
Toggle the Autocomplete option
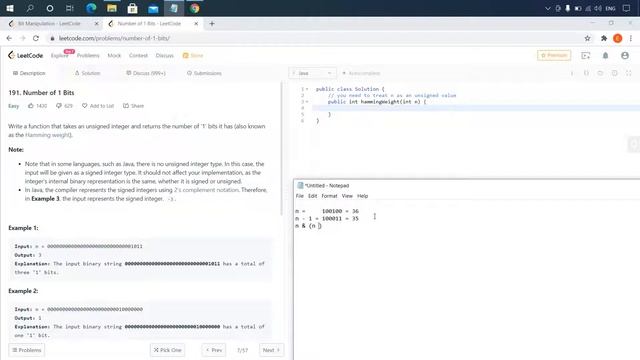361,73
